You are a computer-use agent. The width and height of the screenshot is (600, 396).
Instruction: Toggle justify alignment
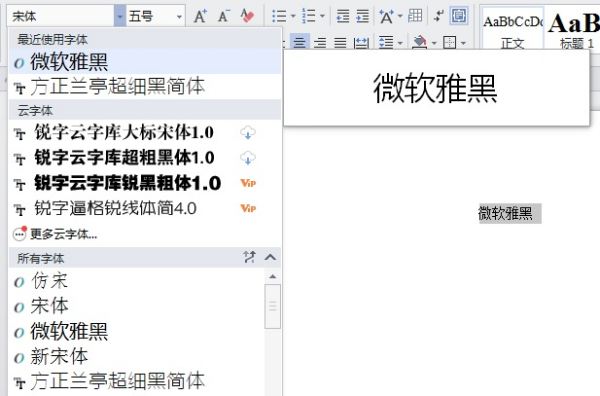pos(340,42)
